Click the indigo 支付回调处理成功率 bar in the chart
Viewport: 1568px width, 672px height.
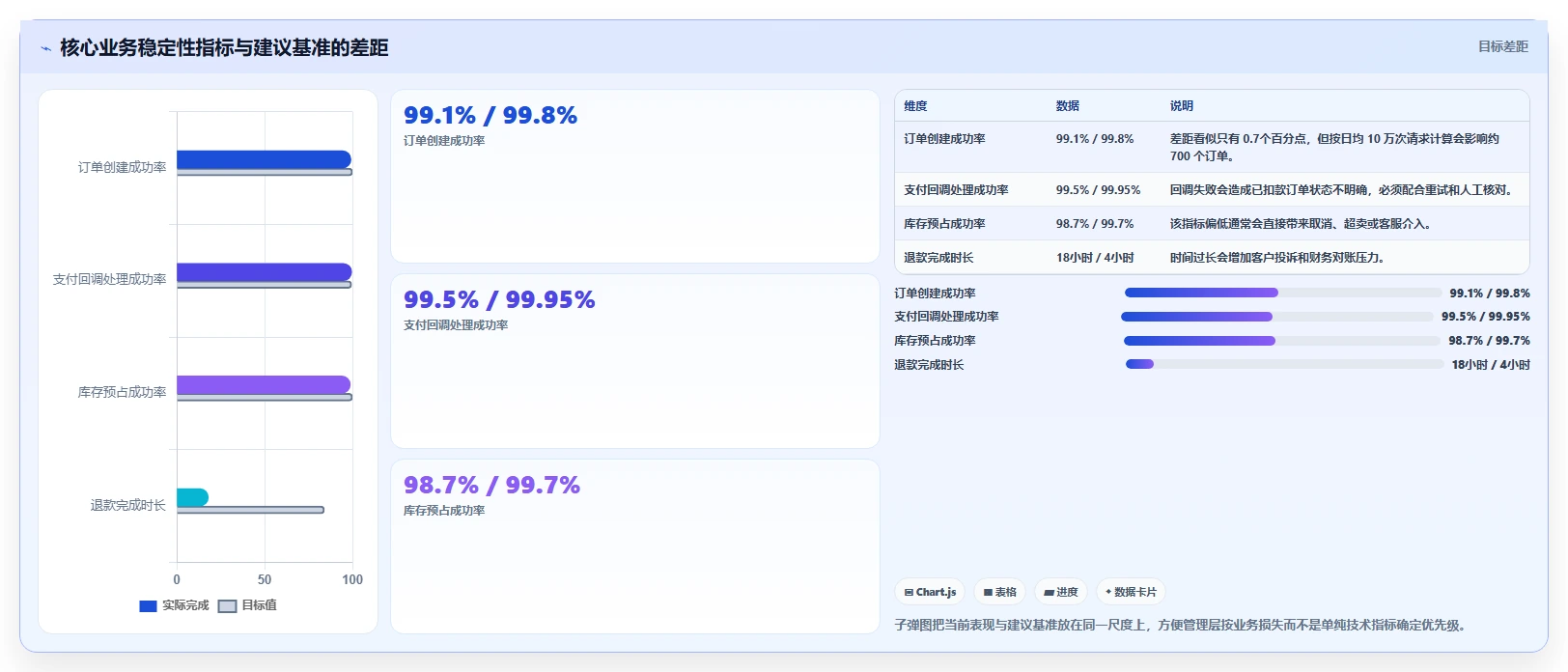(264, 272)
